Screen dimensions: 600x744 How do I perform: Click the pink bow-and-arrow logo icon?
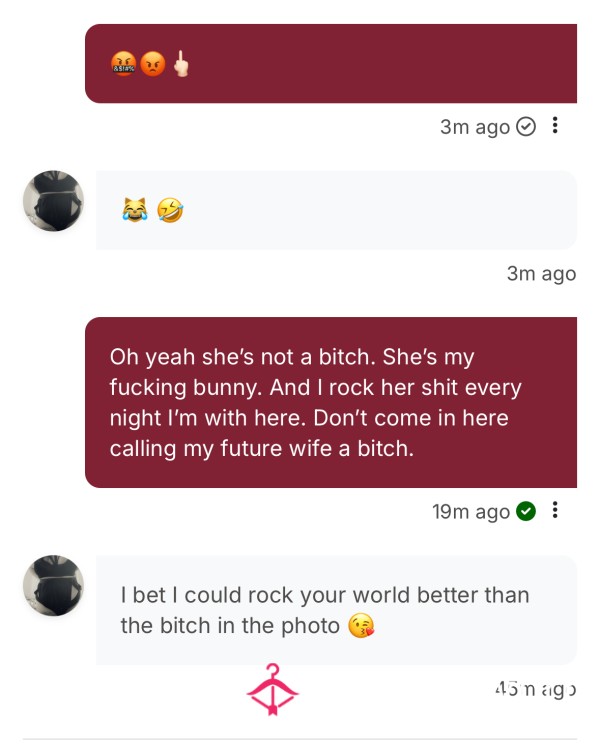click(x=273, y=689)
